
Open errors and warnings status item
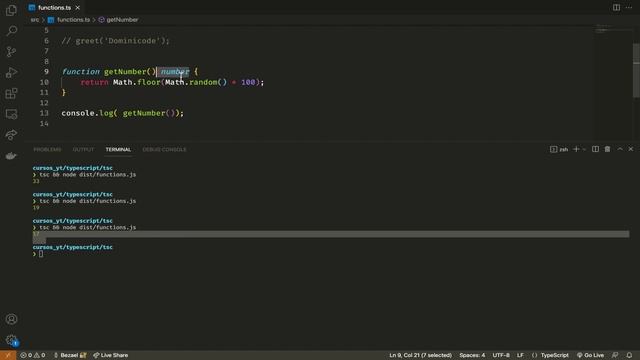pos(33,355)
